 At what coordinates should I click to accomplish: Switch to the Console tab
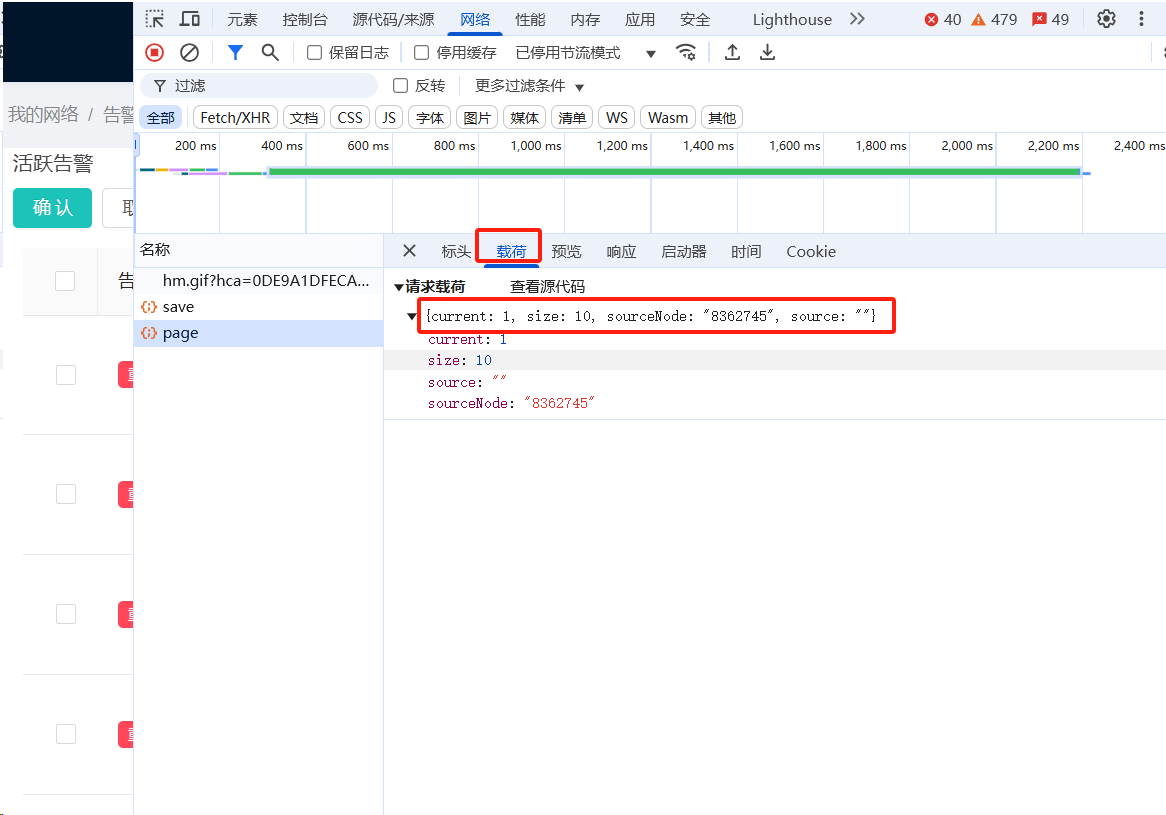pos(305,19)
